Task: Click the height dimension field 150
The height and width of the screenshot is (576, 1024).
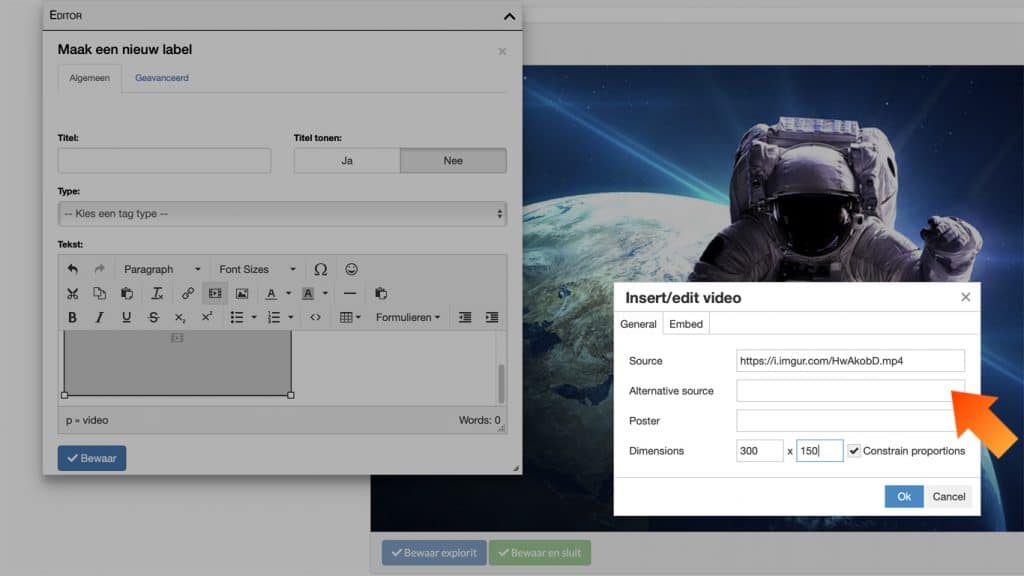Action: click(820, 451)
